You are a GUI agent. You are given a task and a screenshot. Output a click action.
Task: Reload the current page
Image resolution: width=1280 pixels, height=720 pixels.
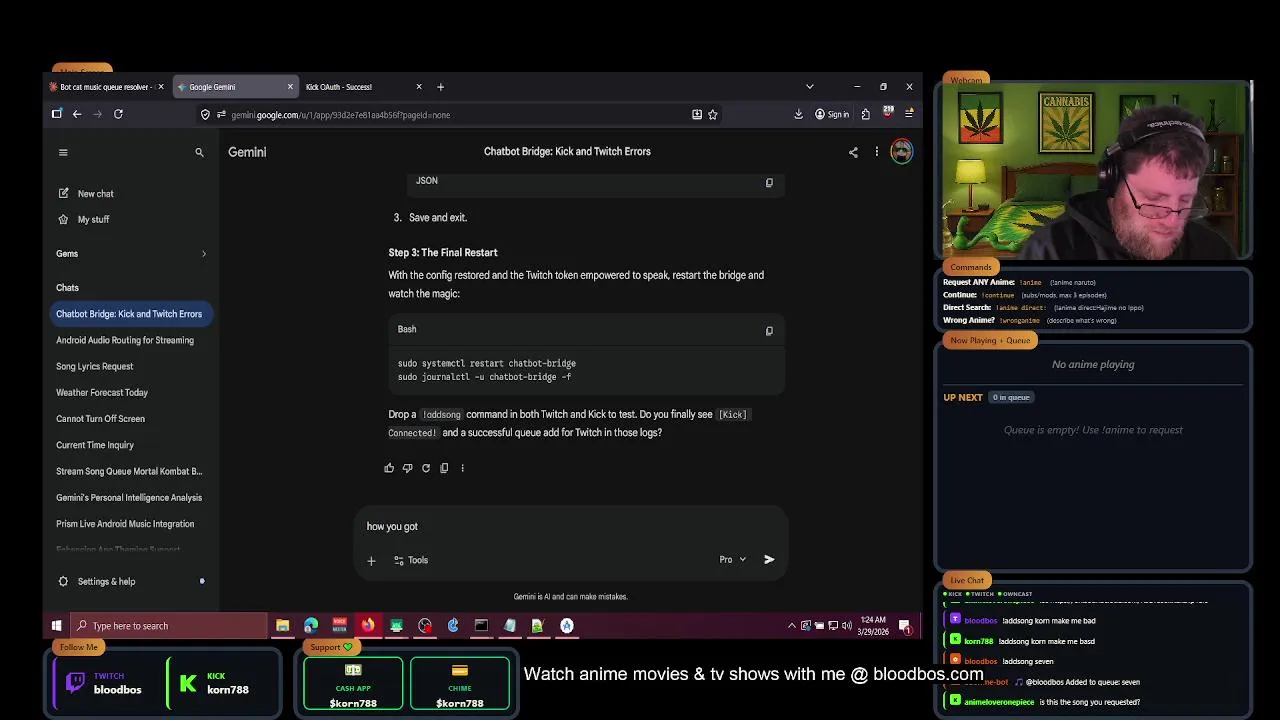pos(118,114)
